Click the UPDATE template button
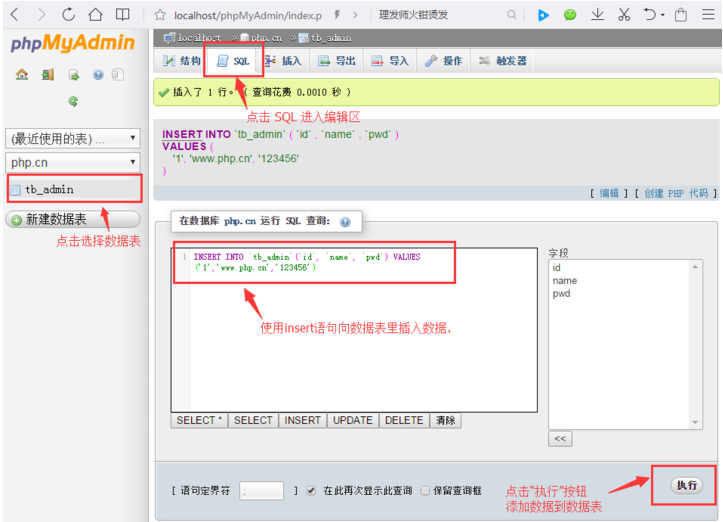 click(353, 421)
